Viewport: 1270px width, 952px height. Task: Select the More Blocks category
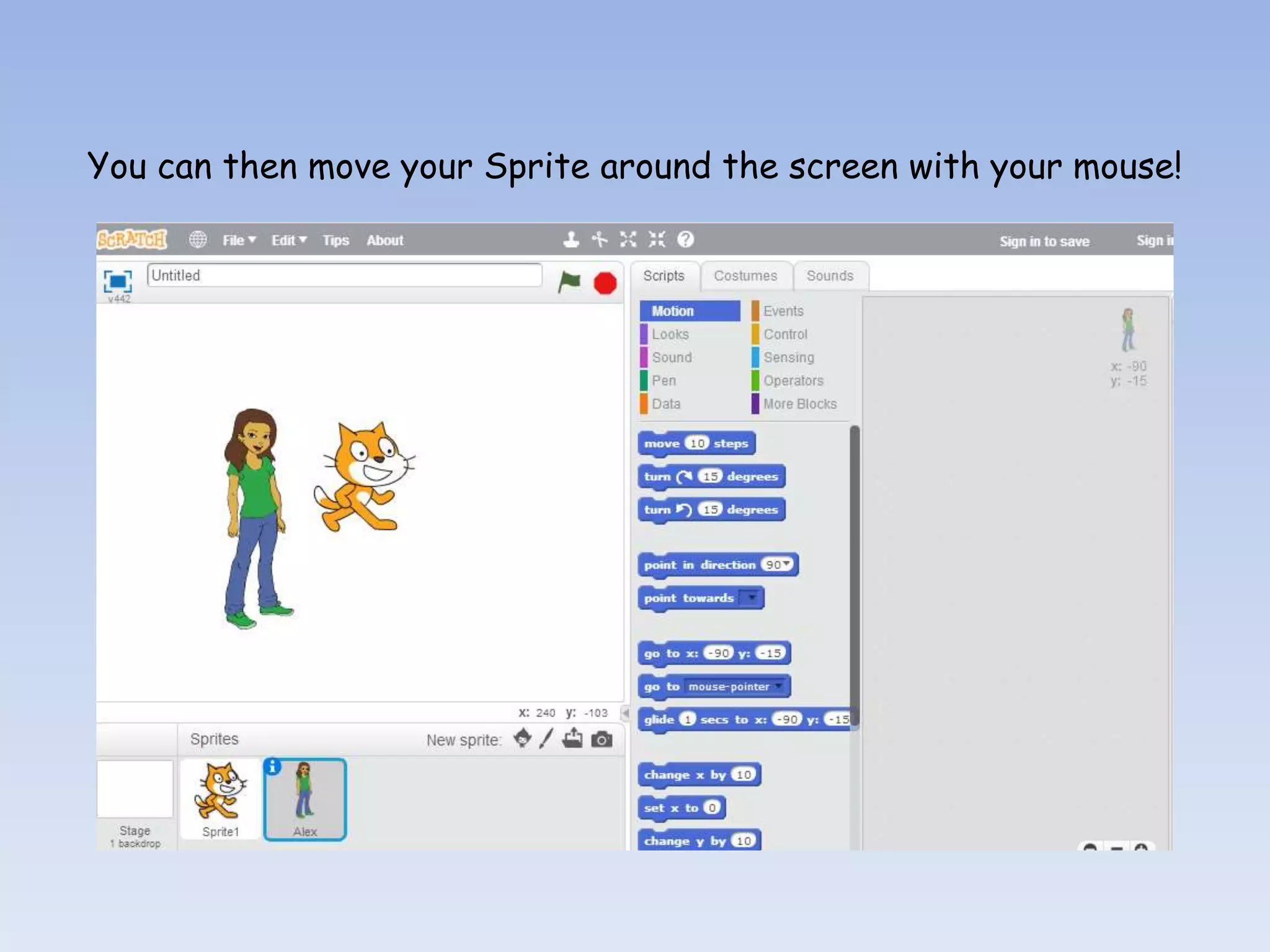pyautogui.click(x=800, y=403)
